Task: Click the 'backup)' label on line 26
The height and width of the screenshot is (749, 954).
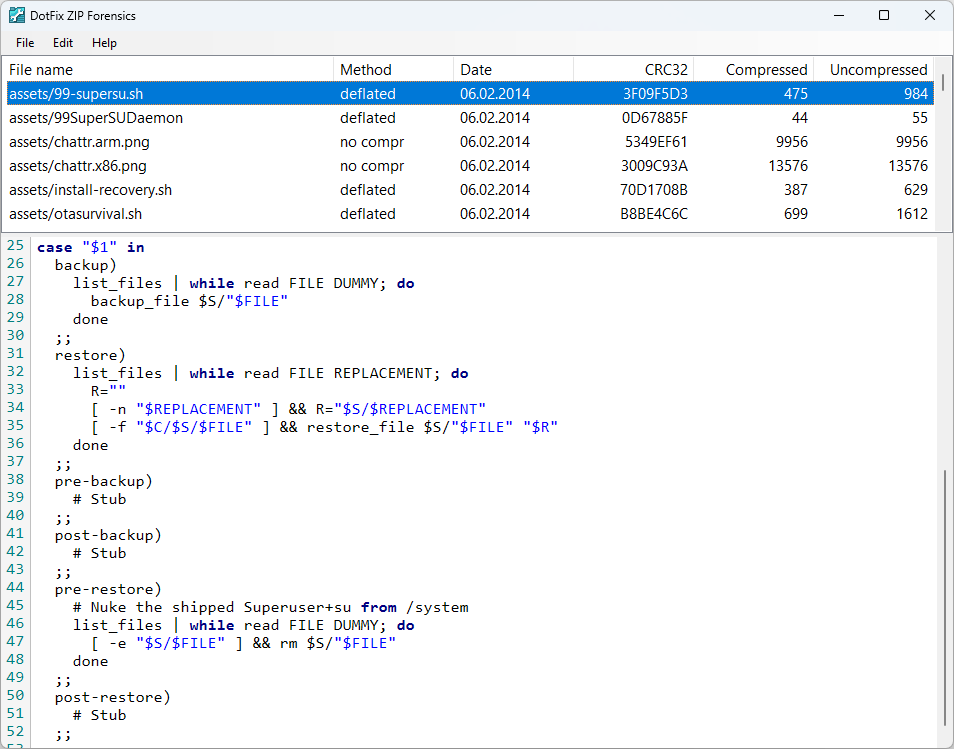Action: click(x=86, y=265)
